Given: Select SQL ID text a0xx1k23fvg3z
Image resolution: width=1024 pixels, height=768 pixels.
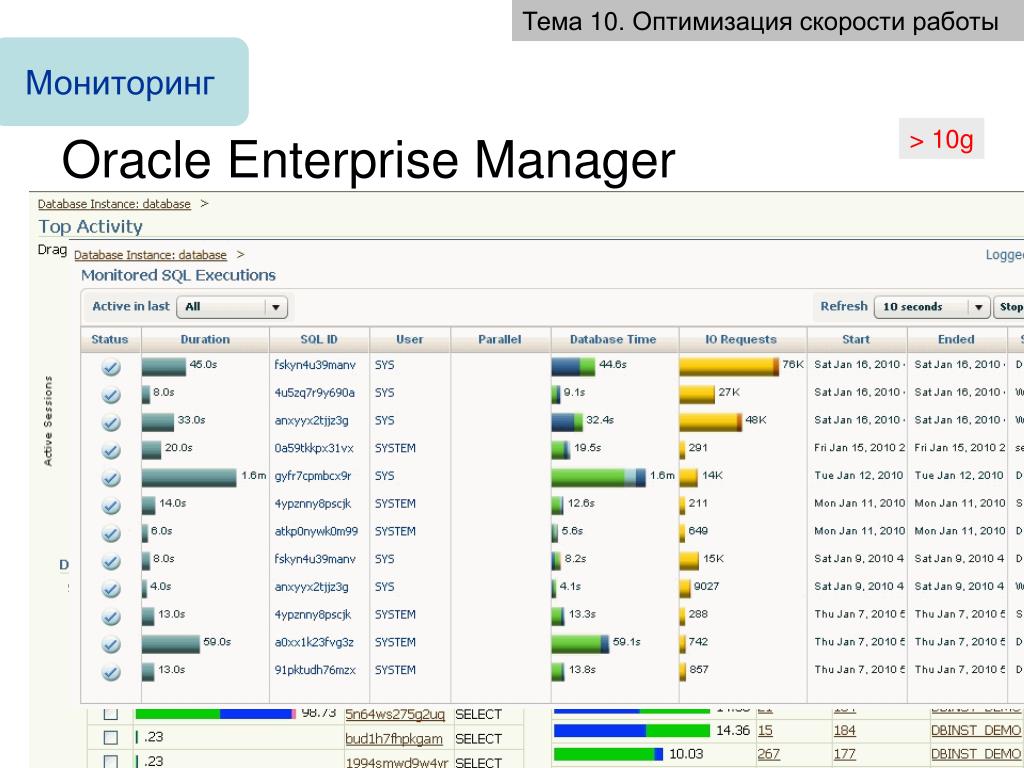Looking at the screenshot, I should [314, 643].
